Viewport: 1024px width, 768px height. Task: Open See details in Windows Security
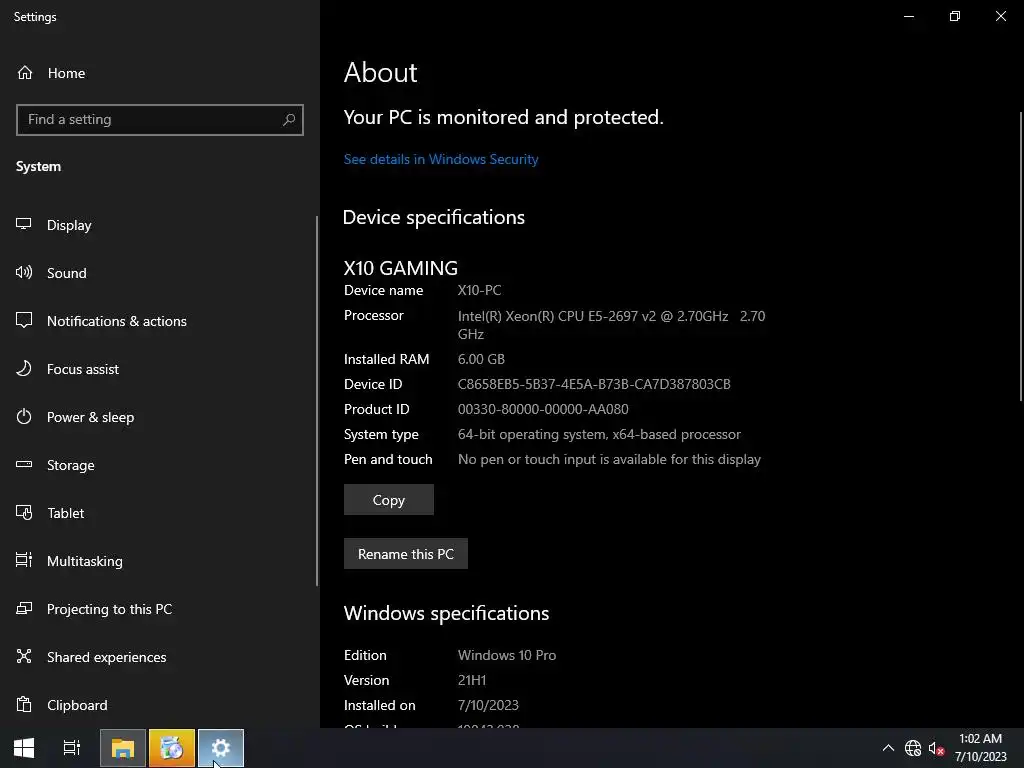click(x=441, y=159)
